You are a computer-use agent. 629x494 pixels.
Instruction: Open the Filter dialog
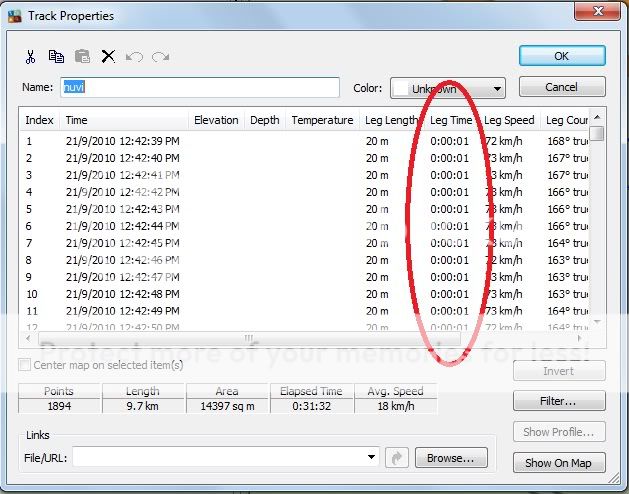tap(559, 401)
